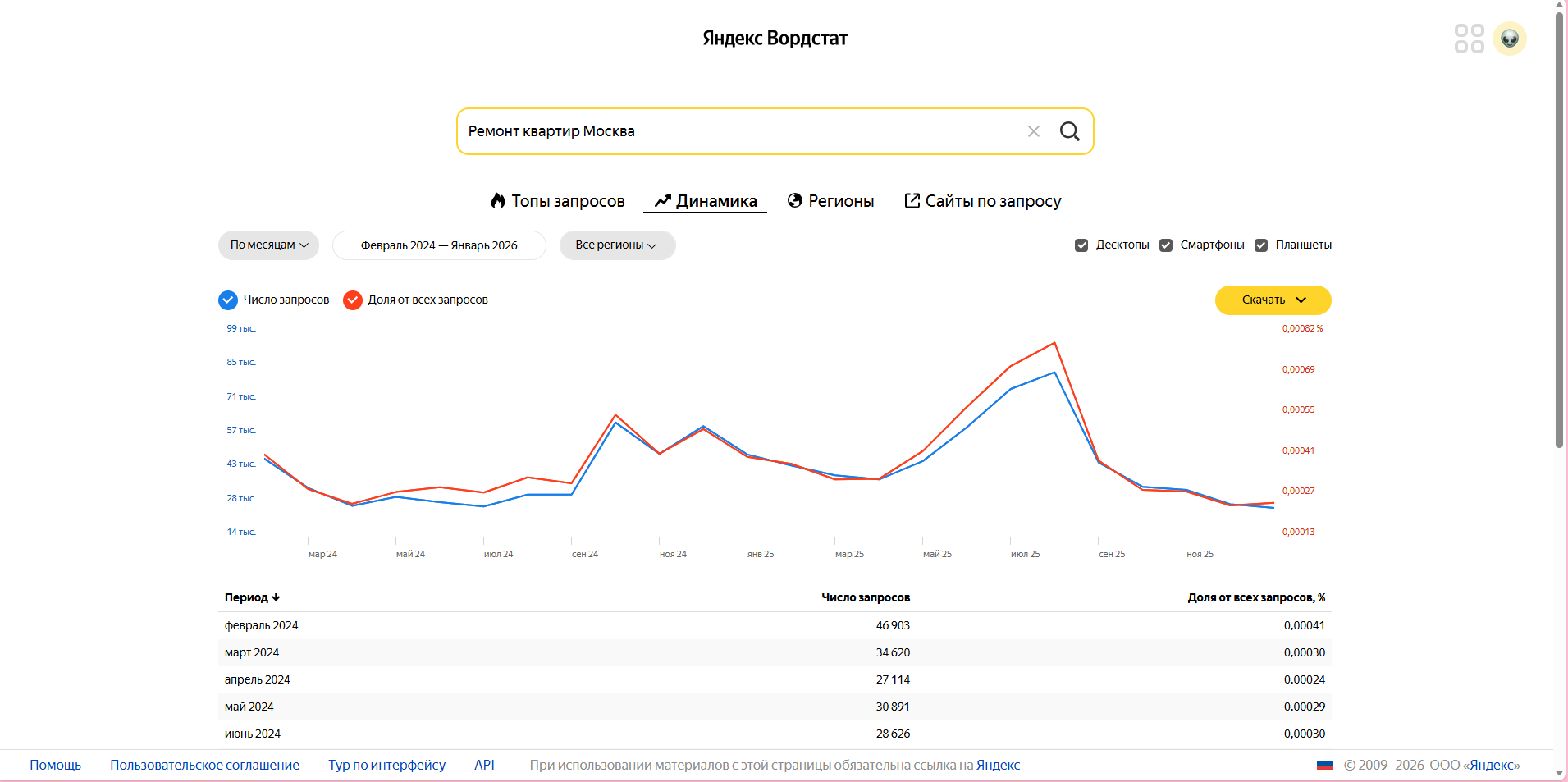Open the Все регионы dropdown

(x=617, y=245)
